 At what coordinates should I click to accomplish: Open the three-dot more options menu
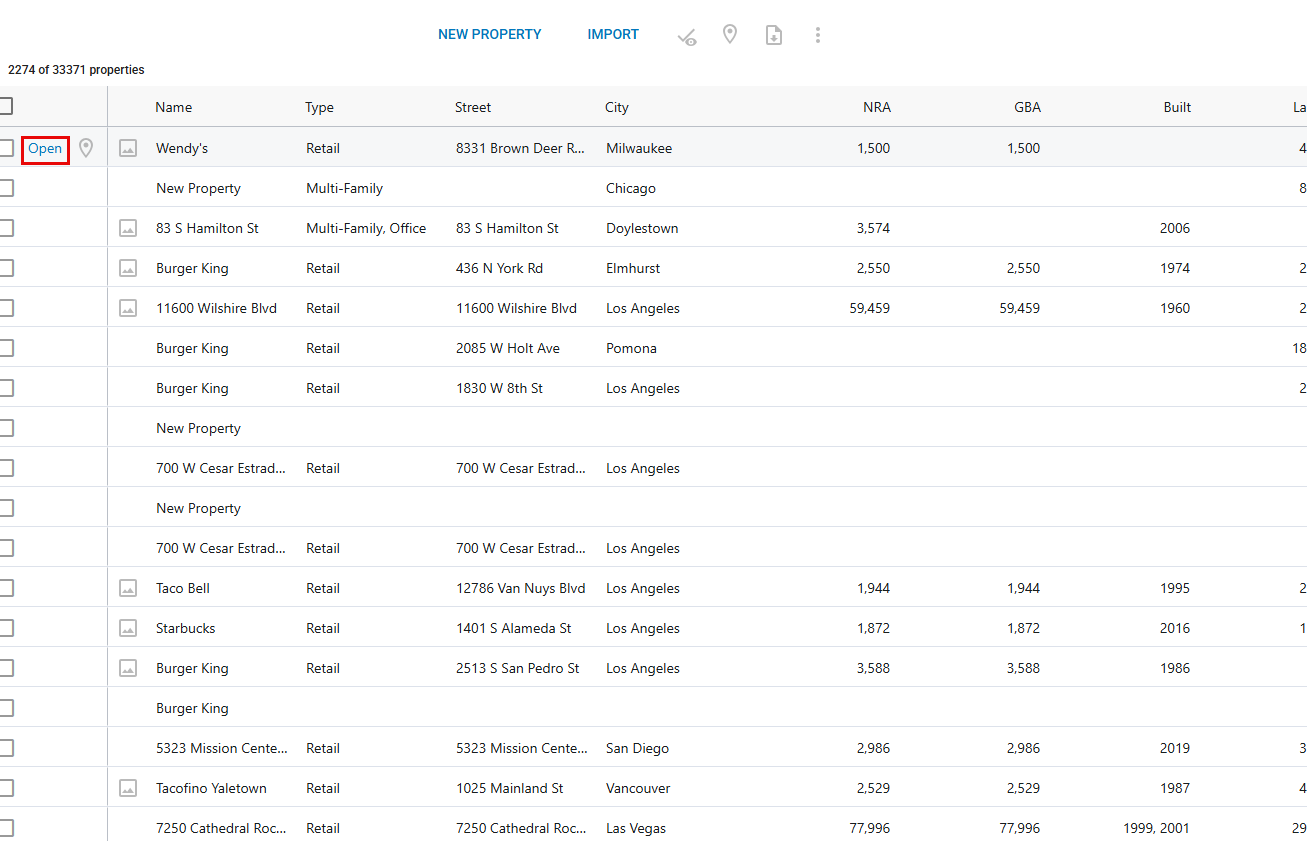pos(818,35)
